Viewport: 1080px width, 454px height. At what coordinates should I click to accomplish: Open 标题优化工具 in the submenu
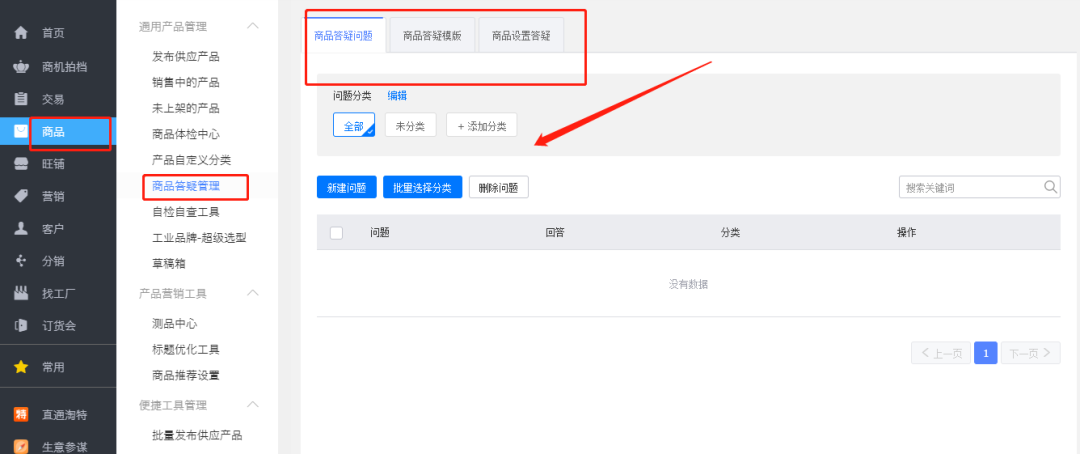(186, 350)
